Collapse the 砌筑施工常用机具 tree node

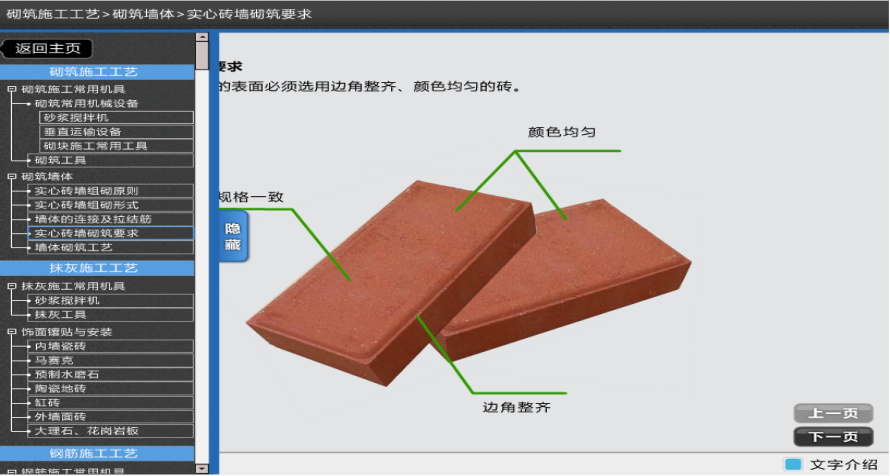pos(11,89)
